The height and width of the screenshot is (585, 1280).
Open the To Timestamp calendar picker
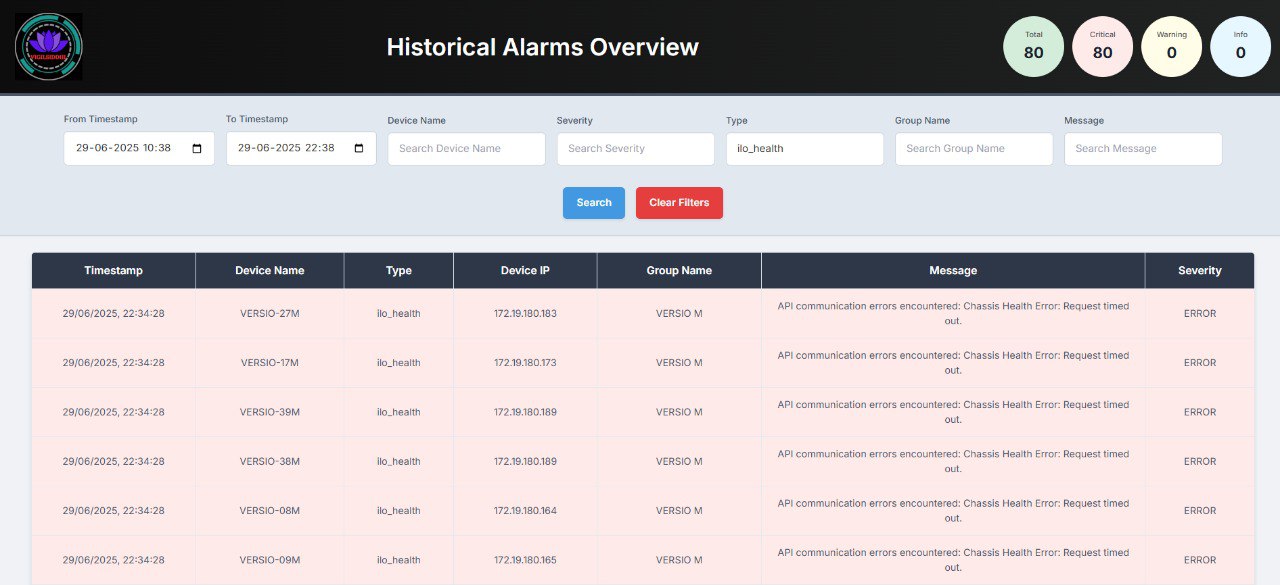(359, 147)
